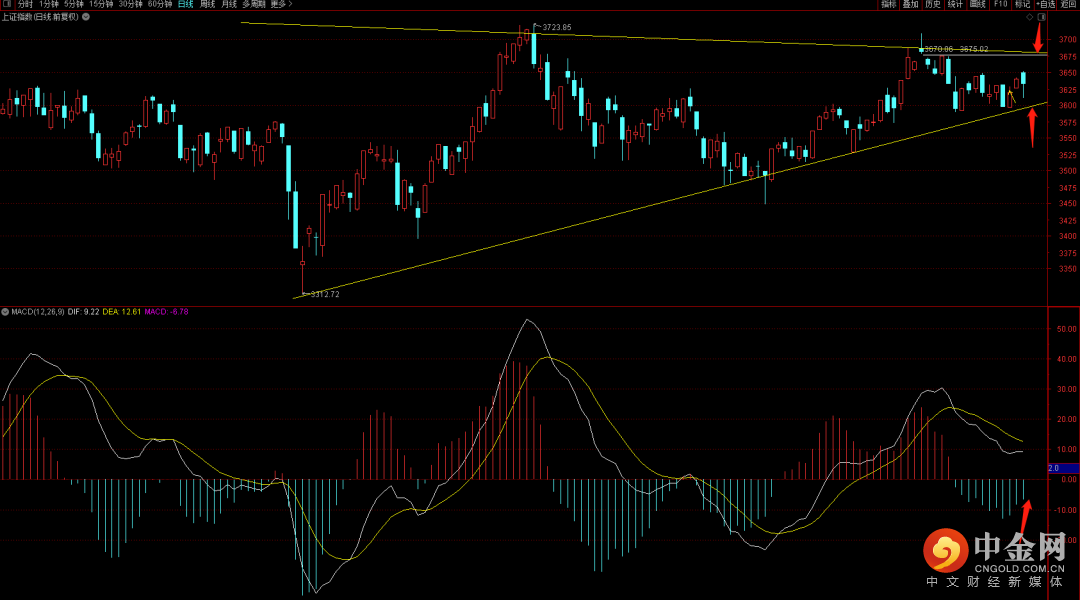1080x600 pixels.
Task: Open the 多周期 multi-period view
Action: point(254,5)
